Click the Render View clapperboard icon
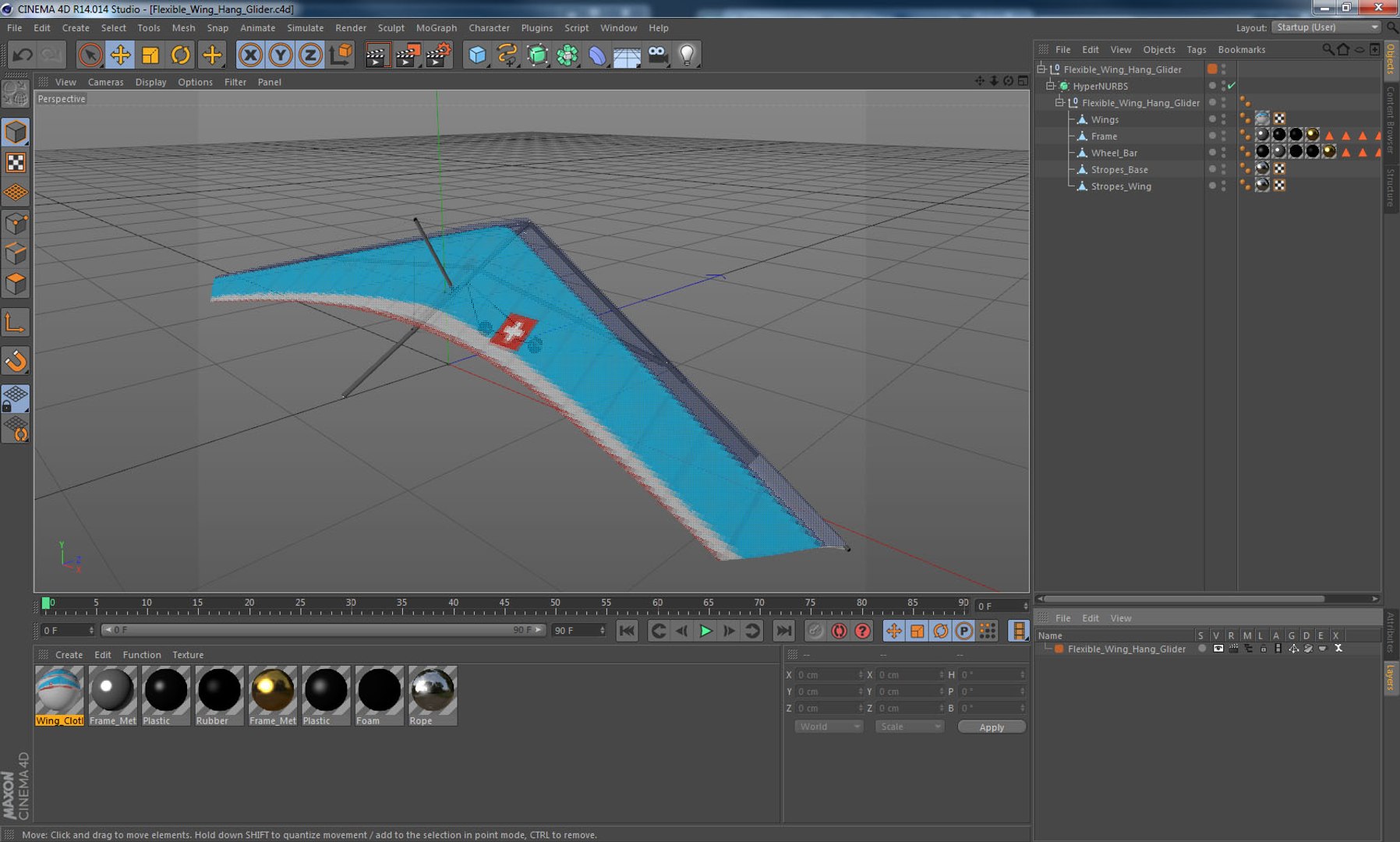This screenshot has height=842, width=1400. pos(377,55)
